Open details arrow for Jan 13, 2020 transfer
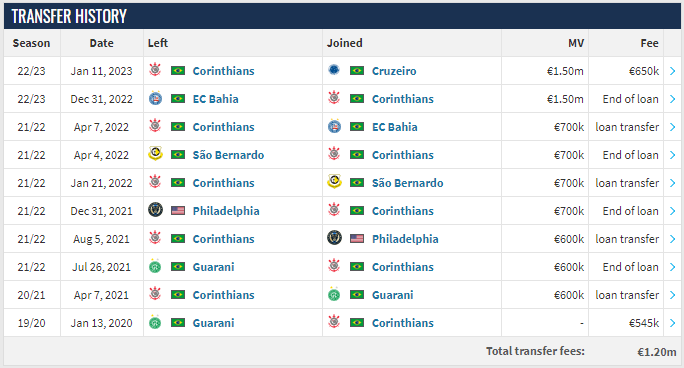 tap(672, 323)
